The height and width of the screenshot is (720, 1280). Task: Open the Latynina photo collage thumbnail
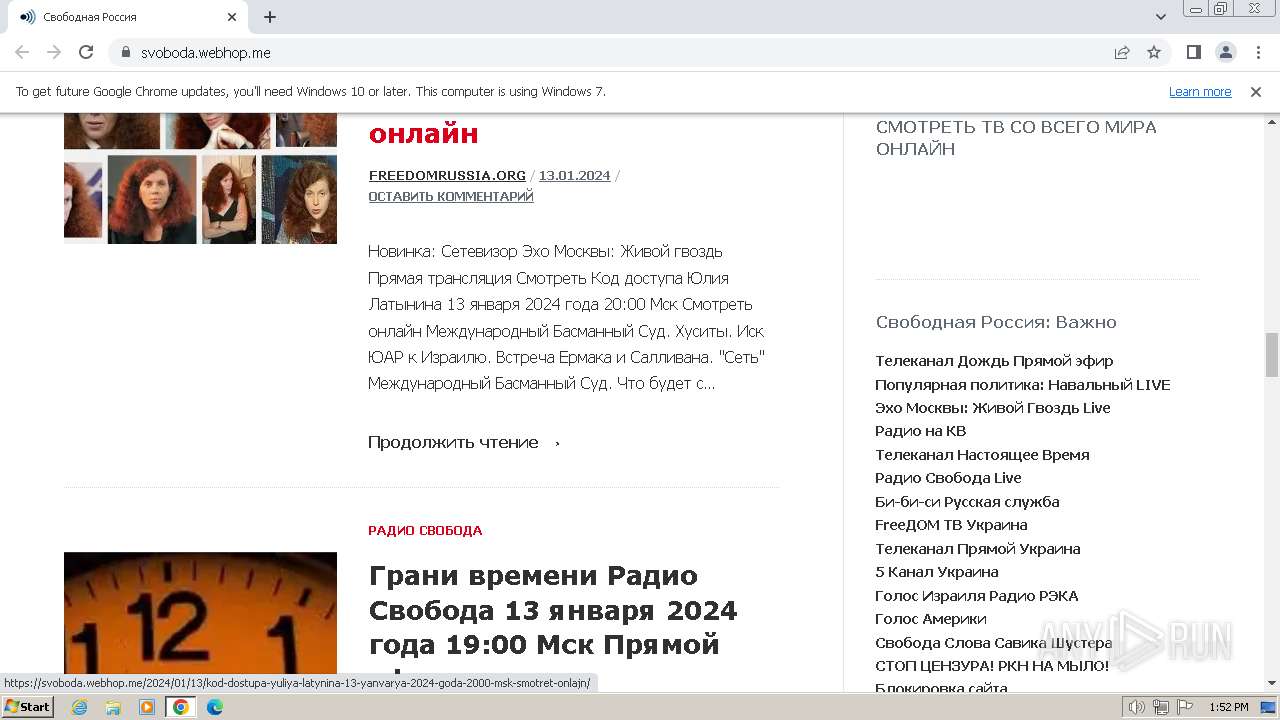point(200,178)
